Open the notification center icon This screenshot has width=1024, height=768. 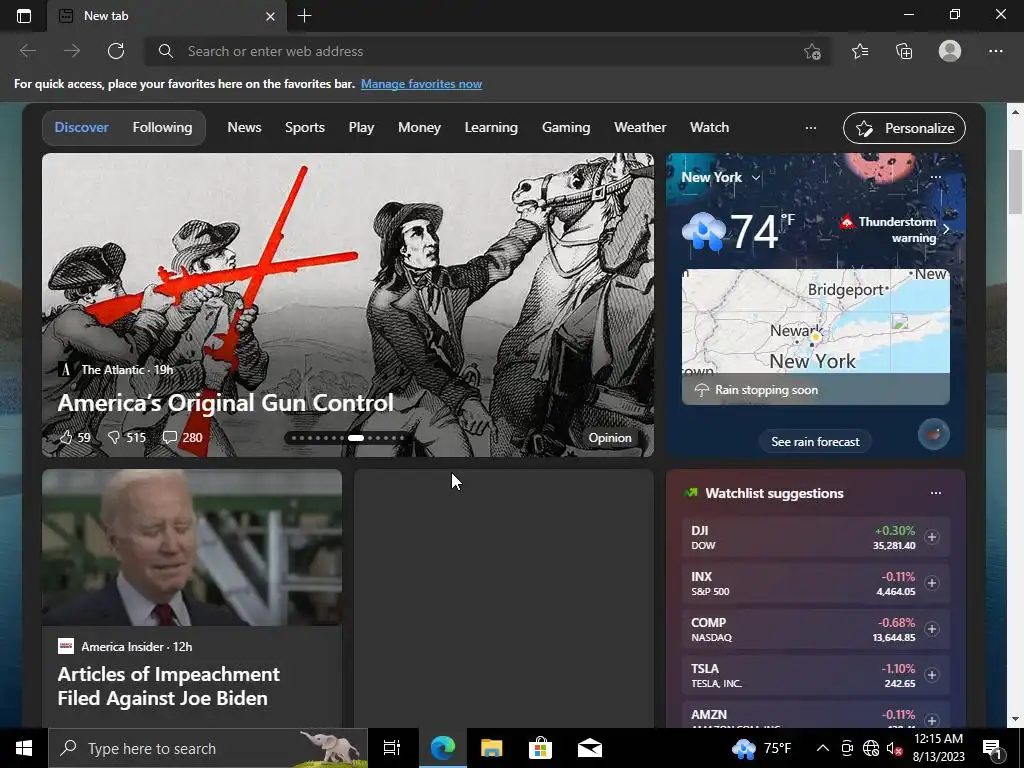point(992,749)
